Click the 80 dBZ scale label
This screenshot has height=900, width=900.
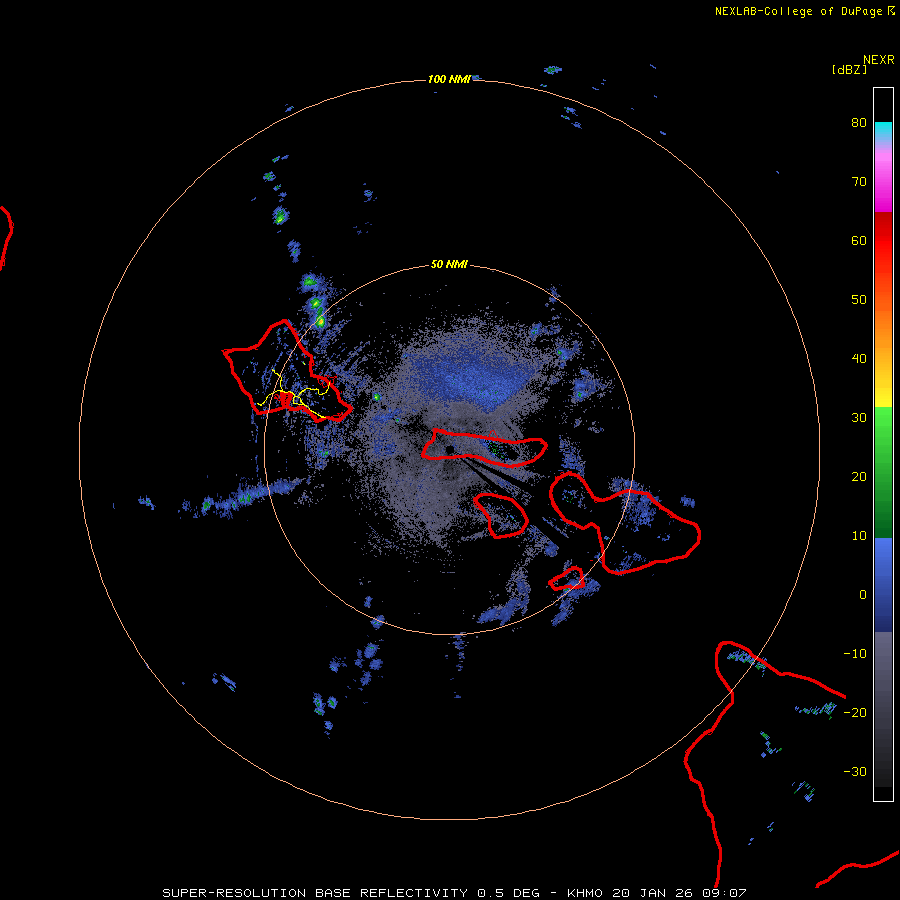click(859, 122)
